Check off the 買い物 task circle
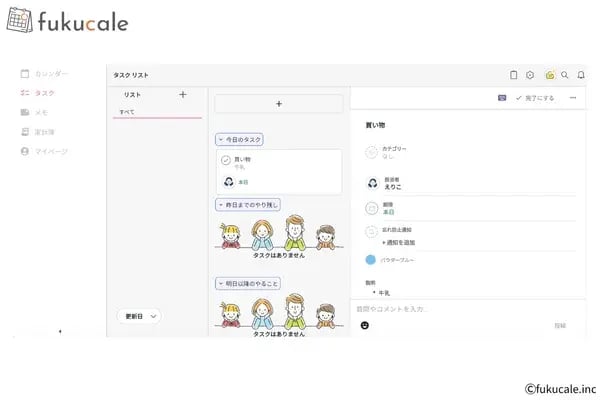Image resolution: width=600 pixels, height=400 pixels. [x=226, y=160]
